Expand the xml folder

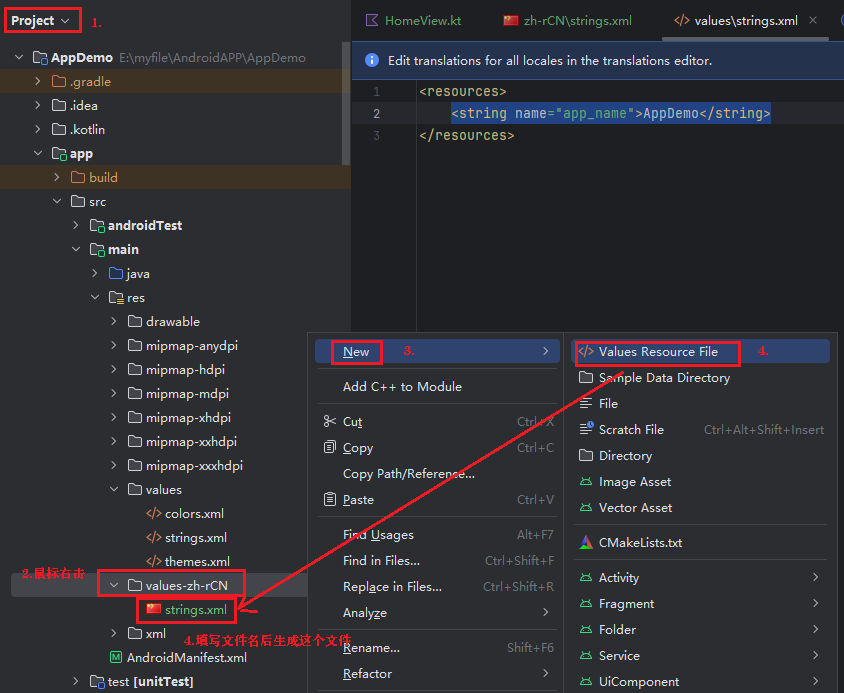(114, 633)
